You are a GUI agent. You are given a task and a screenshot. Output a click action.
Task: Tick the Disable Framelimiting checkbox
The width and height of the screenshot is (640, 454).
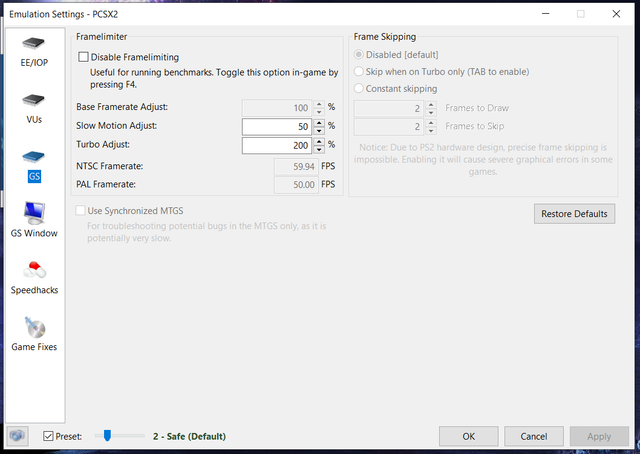(83, 57)
